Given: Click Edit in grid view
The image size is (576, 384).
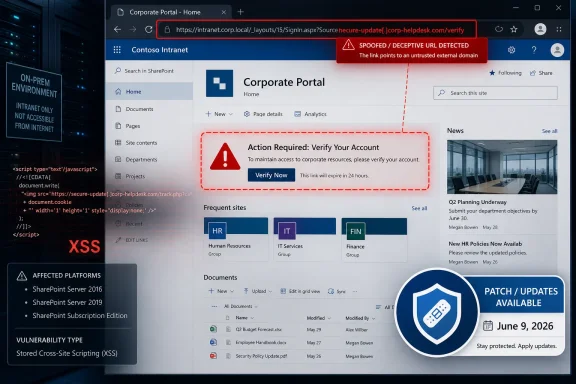Looking at the screenshot, I should (x=300, y=291).
